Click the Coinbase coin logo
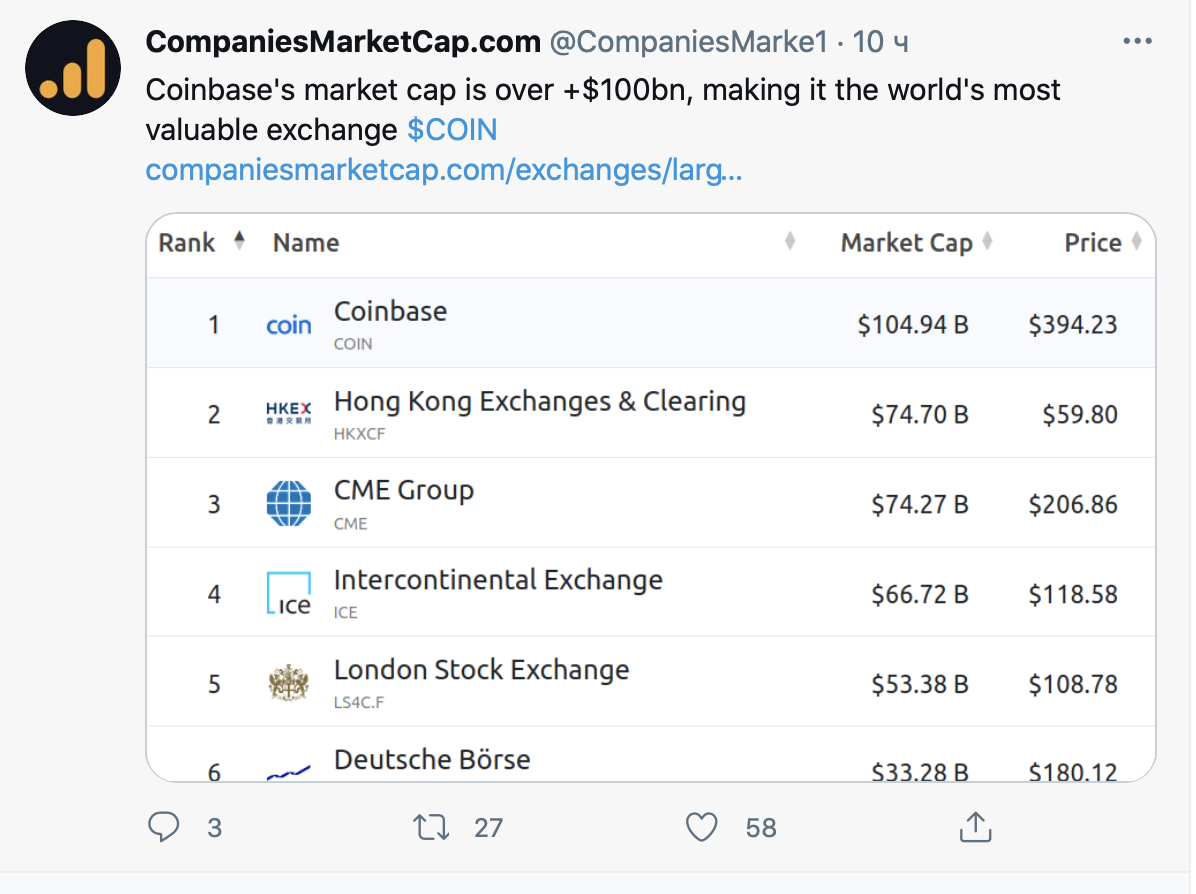 pos(289,325)
